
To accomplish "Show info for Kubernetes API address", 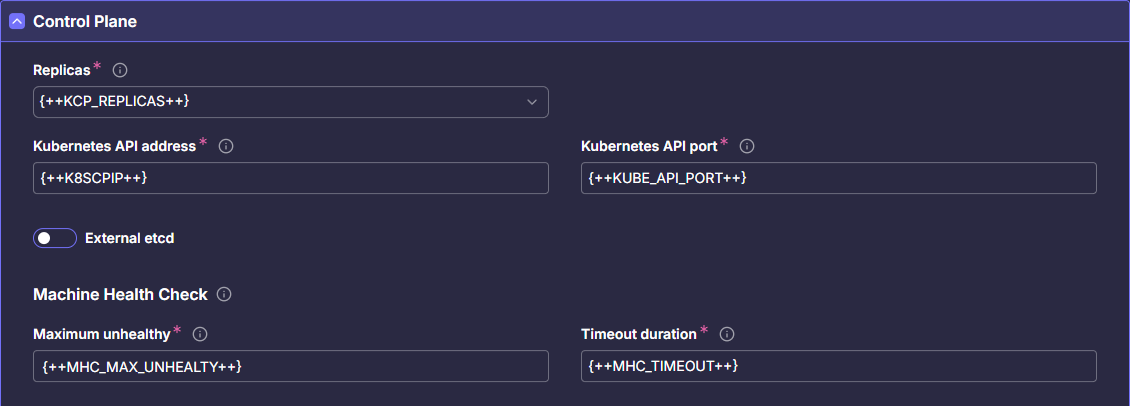I will pyautogui.click(x=226, y=146).
